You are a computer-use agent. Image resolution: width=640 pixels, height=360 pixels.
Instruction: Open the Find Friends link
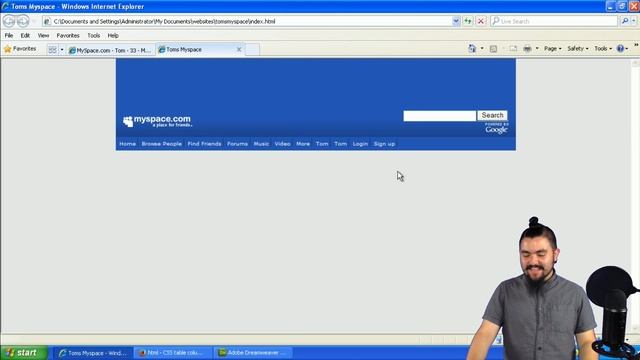click(204, 144)
